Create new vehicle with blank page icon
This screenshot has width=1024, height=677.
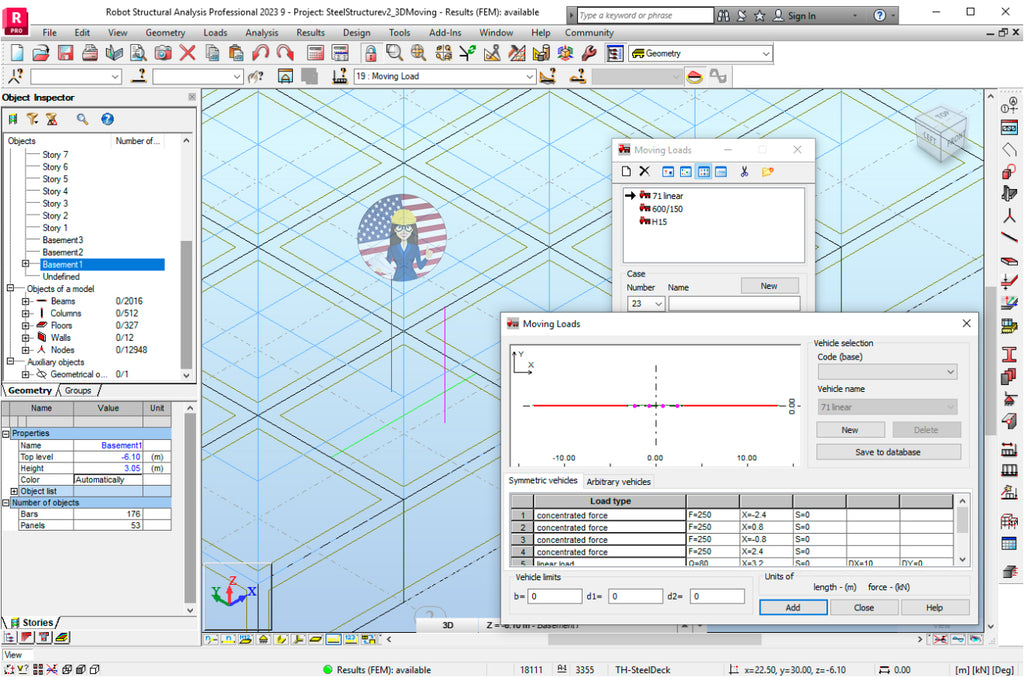coord(626,171)
